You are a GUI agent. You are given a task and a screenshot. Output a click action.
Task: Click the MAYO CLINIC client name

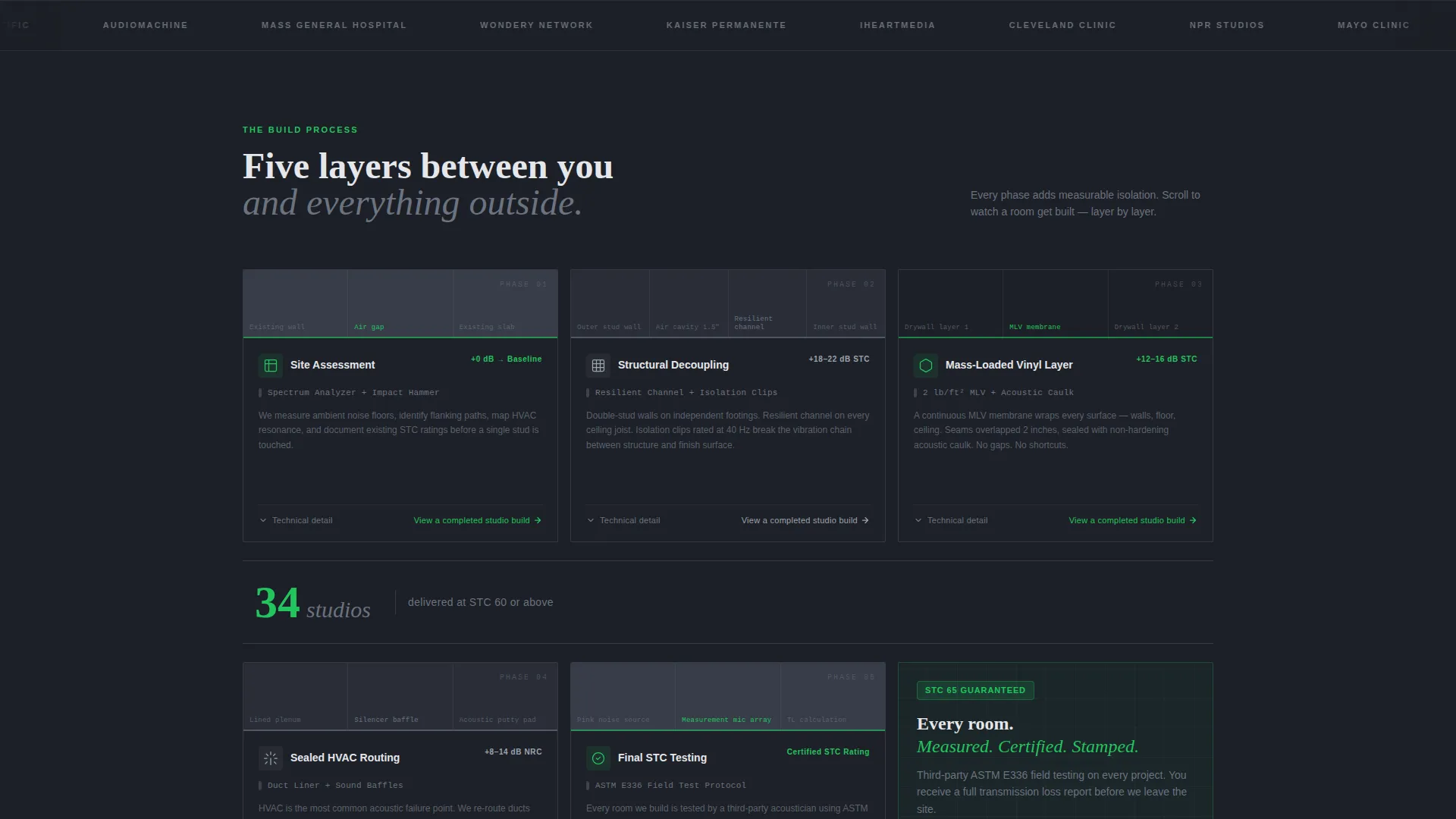(x=1373, y=25)
